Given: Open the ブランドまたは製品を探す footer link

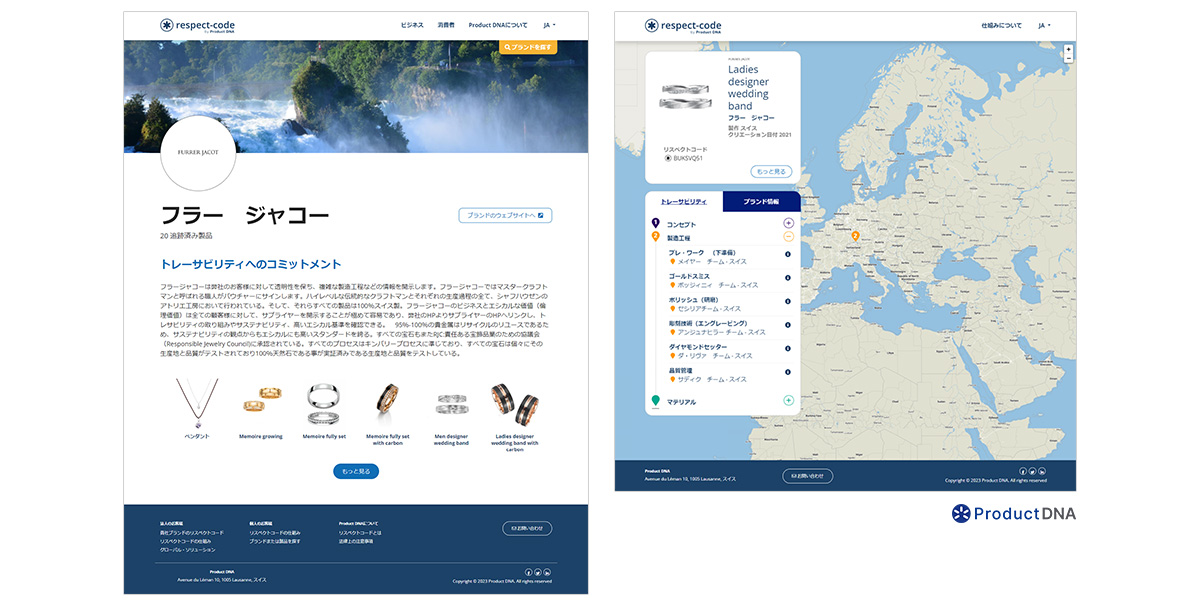Looking at the screenshot, I should click(x=275, y=541).
